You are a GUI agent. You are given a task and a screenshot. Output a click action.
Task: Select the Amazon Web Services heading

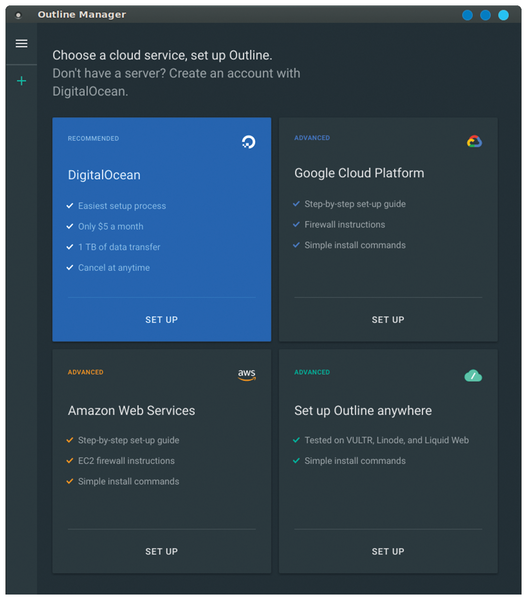pos(131,411)
